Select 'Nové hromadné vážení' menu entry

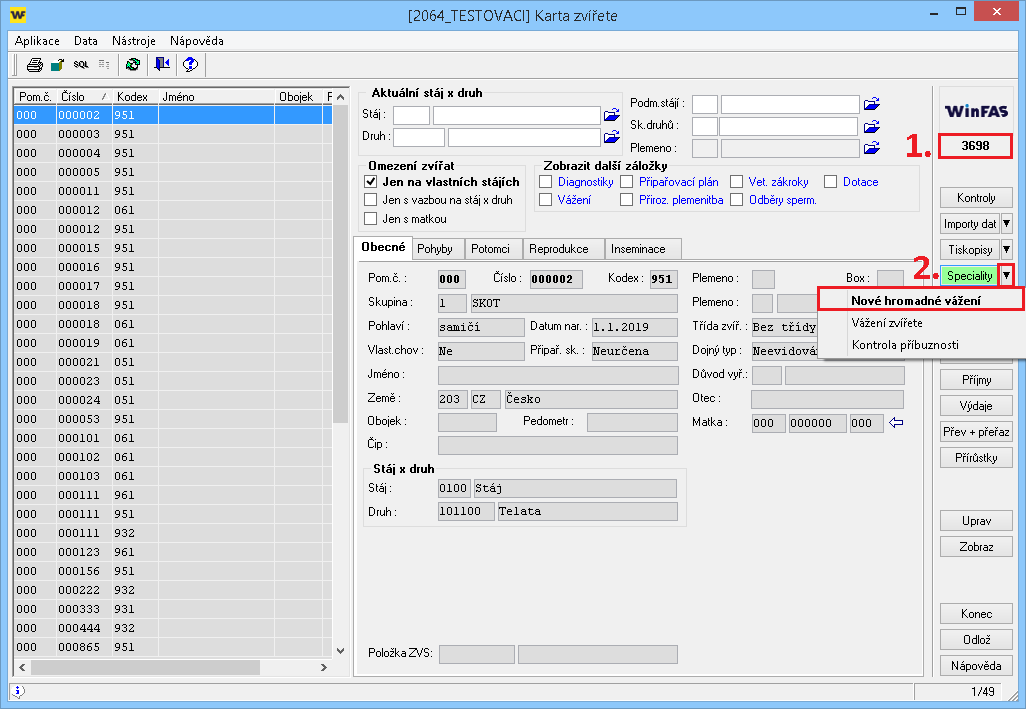(x=915, y=300)
